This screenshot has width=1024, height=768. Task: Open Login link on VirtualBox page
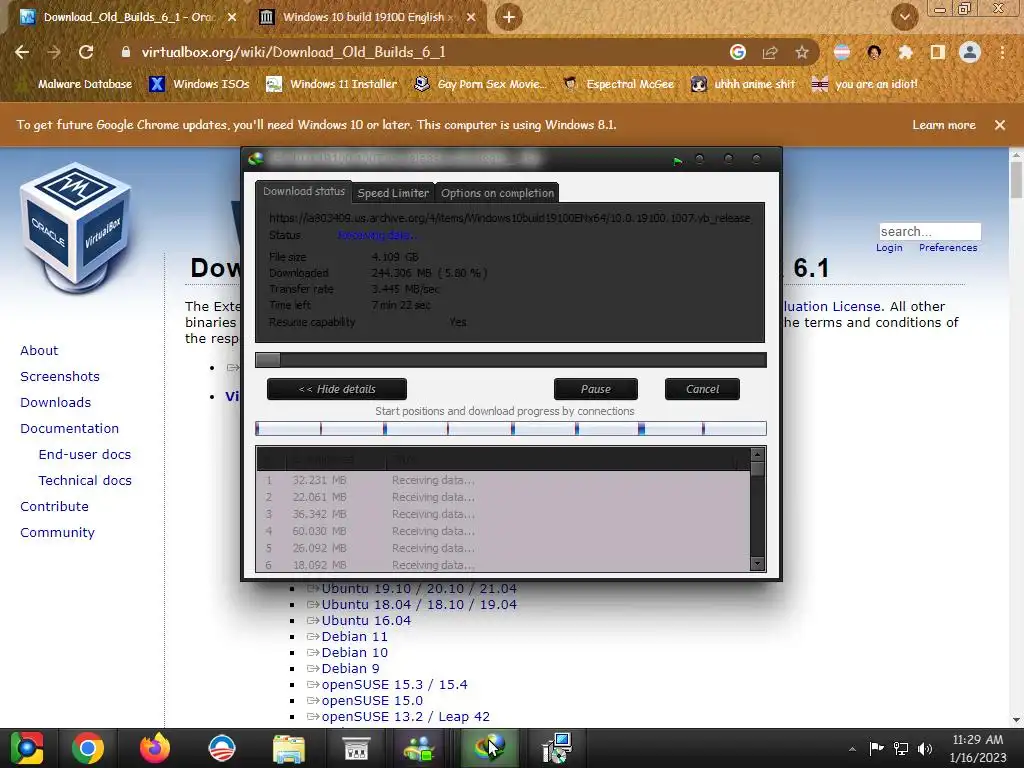pos(889,248)
